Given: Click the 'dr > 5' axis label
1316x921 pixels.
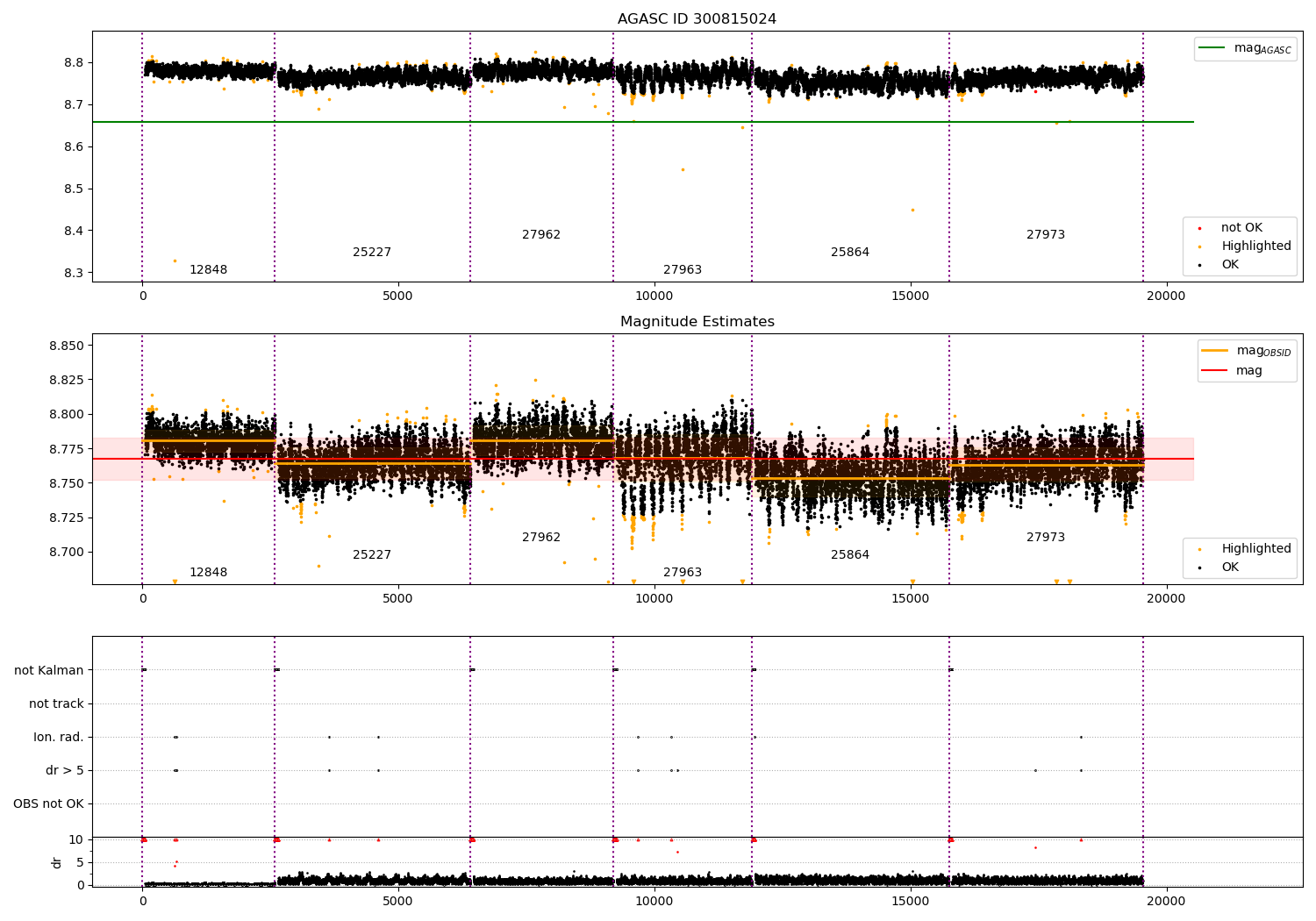Looking at the screenshot, I should coord(65,770).
